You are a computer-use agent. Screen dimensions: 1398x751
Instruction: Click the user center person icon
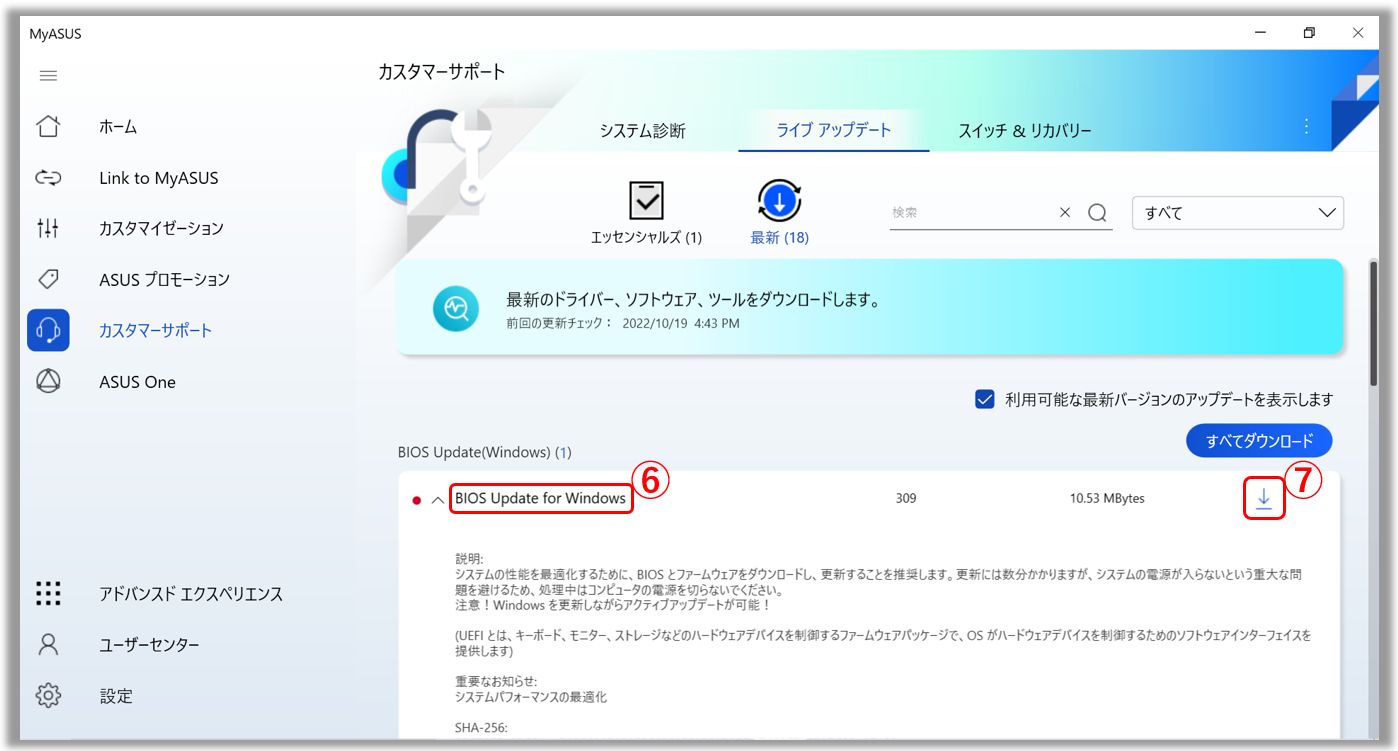48,645
